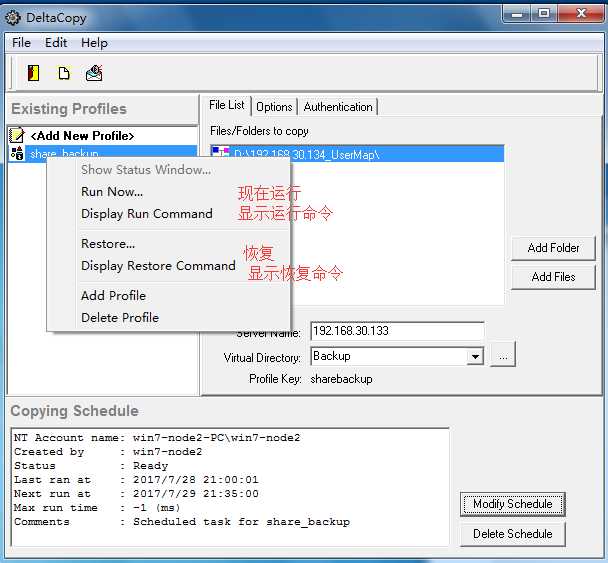Click the Profile Key value sharebackup
The width and height of the screenshot is (608, 563).
point(341,379)
